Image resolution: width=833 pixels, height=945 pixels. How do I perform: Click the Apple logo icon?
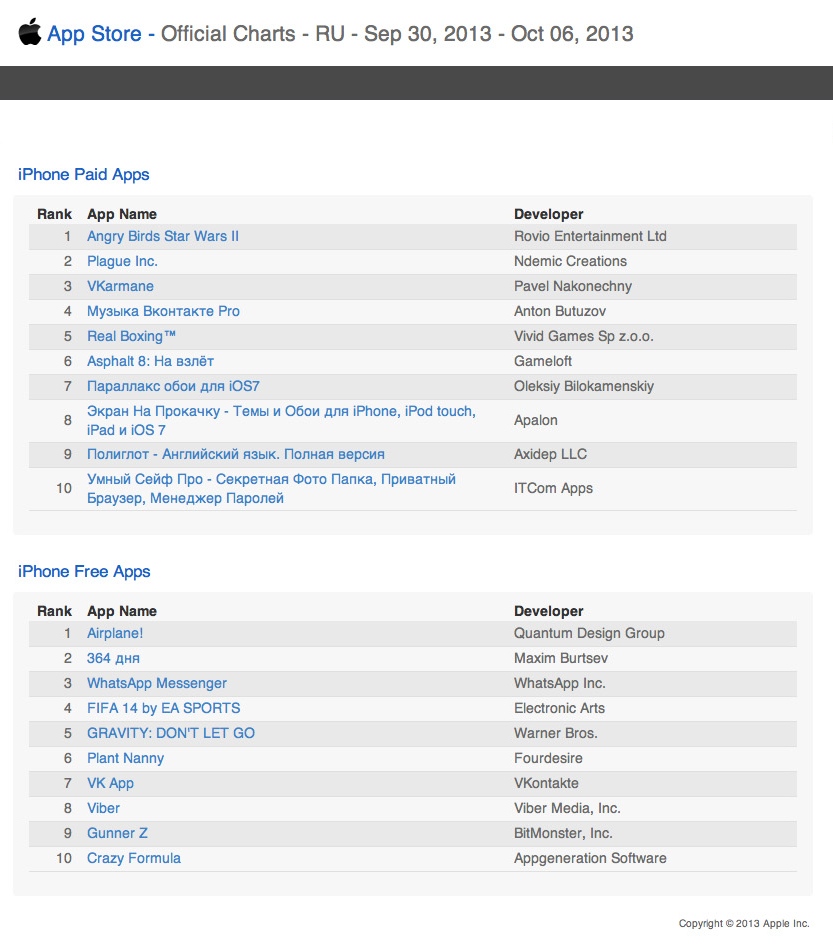tap(30, 32)
